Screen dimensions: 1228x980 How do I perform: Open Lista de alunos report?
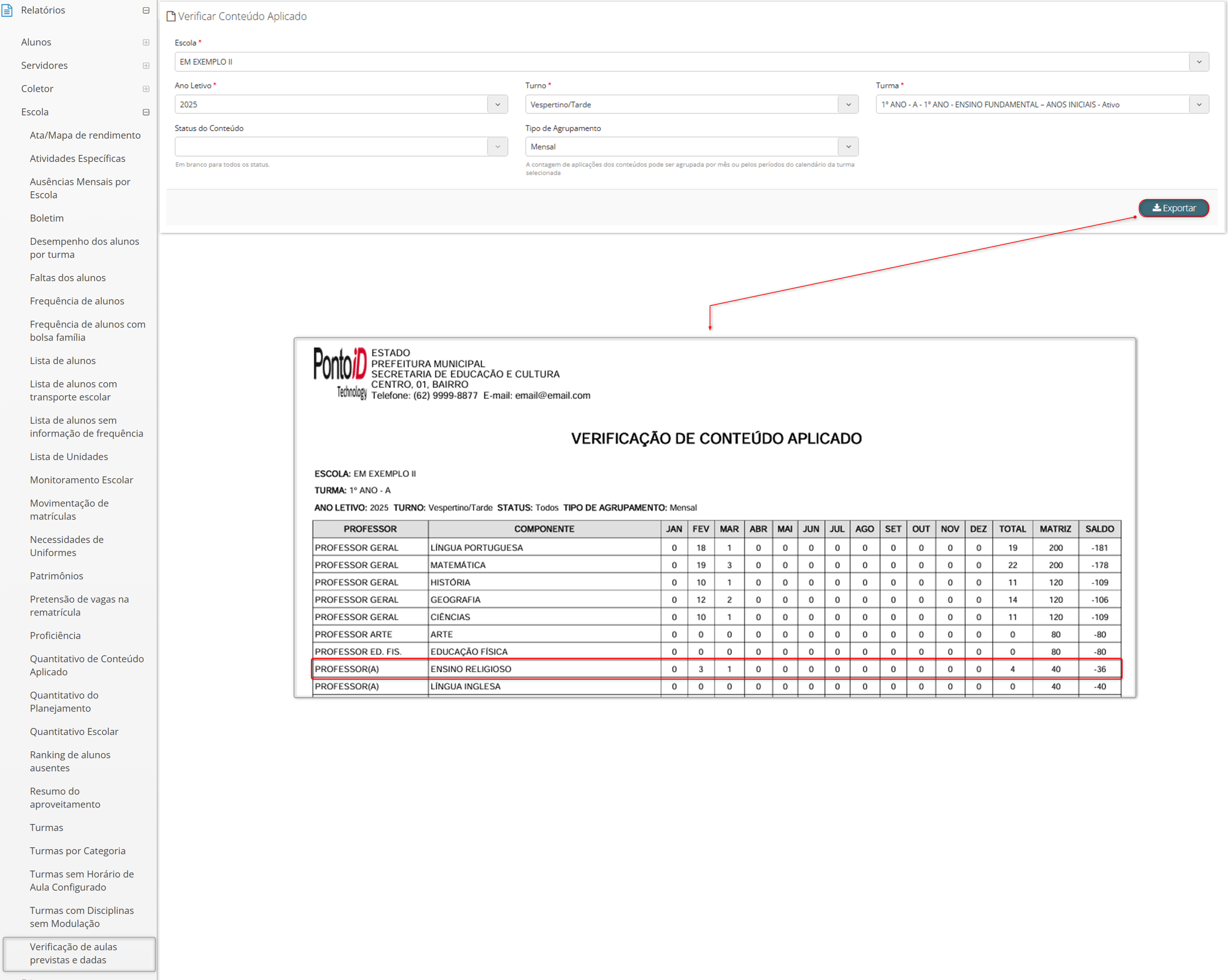pyautogui.click(x=63, y=361)
